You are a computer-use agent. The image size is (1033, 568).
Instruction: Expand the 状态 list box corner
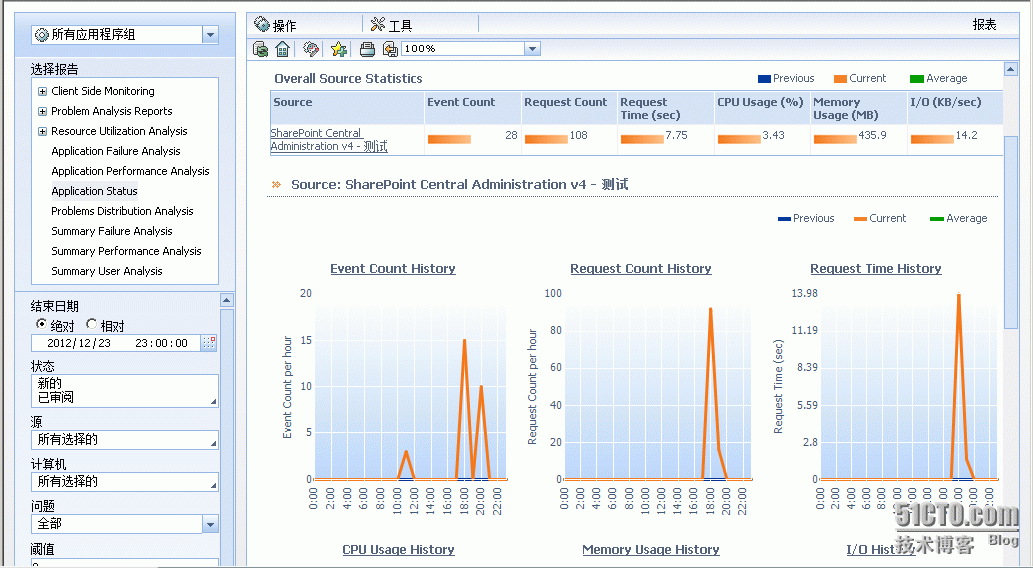pyautogui.click(x=213, y=401)
